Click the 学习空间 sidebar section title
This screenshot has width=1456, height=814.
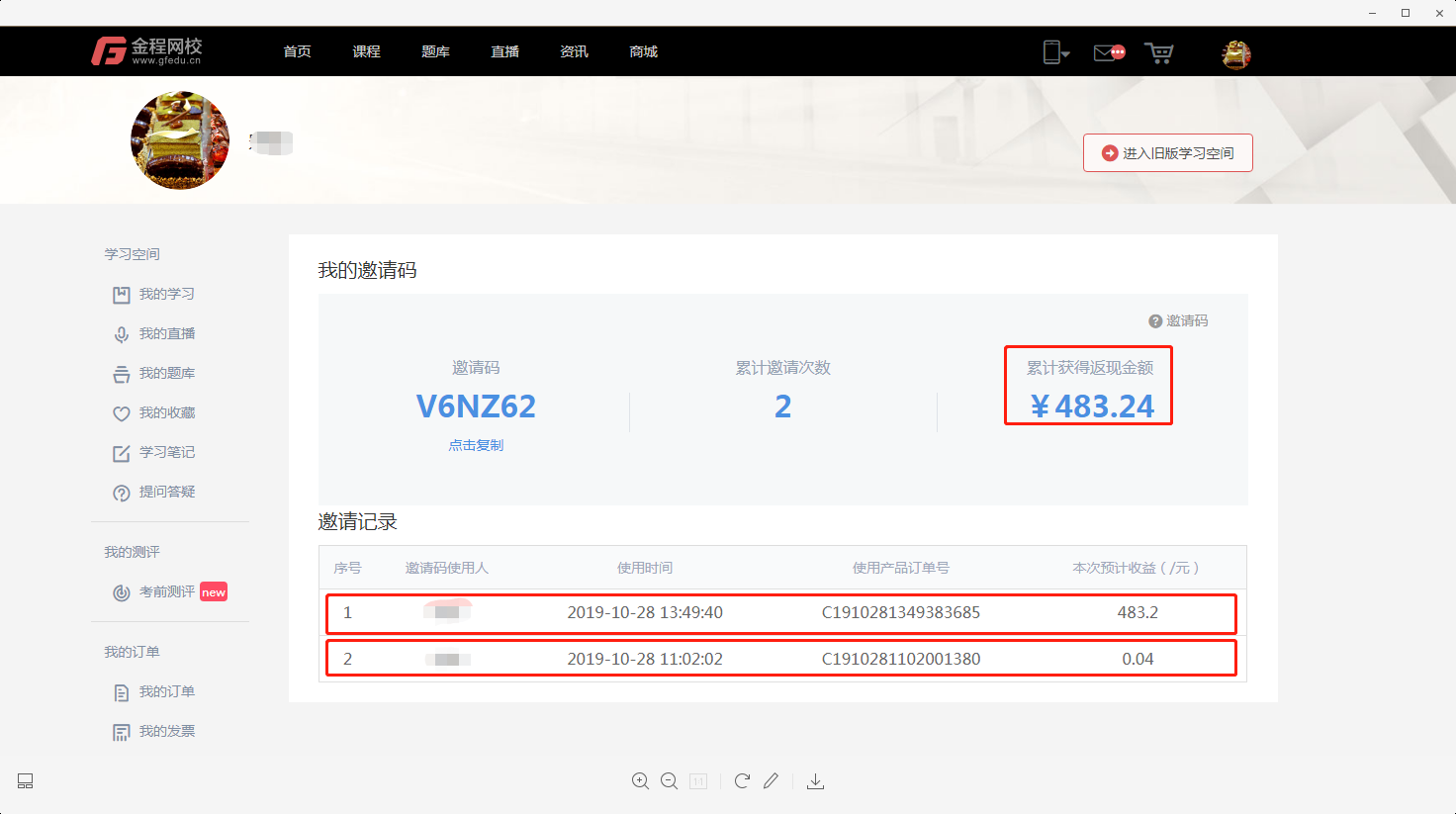pyautogui.click(x=133, y=254)
